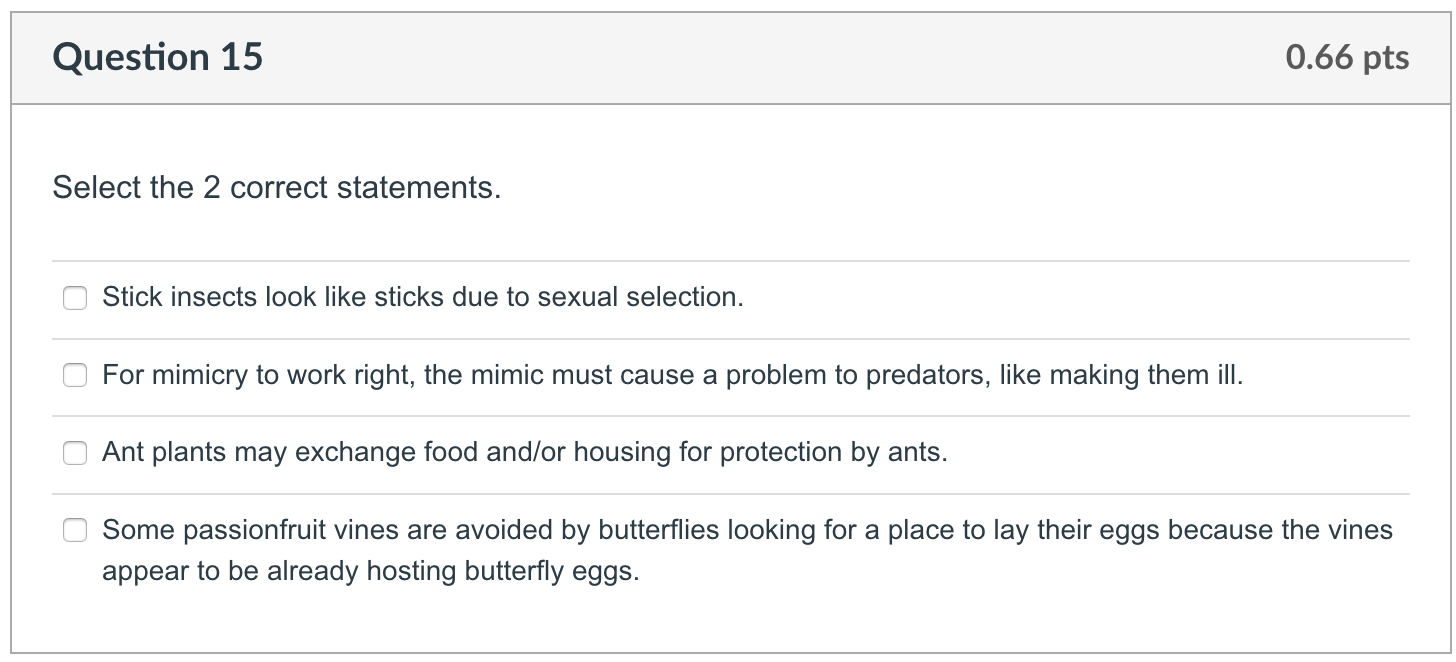Select the passionfruit vines statement checkbox
The height and width of the screenshot is (662, 1456).
click(75, 530)
